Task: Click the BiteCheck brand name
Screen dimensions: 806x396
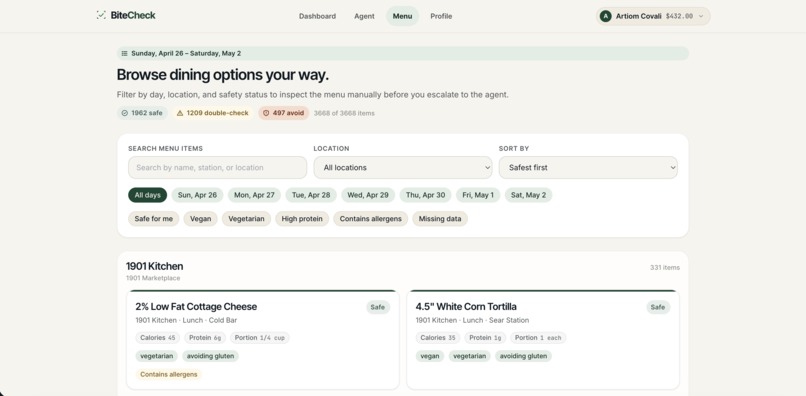Action: coord(133,15)
